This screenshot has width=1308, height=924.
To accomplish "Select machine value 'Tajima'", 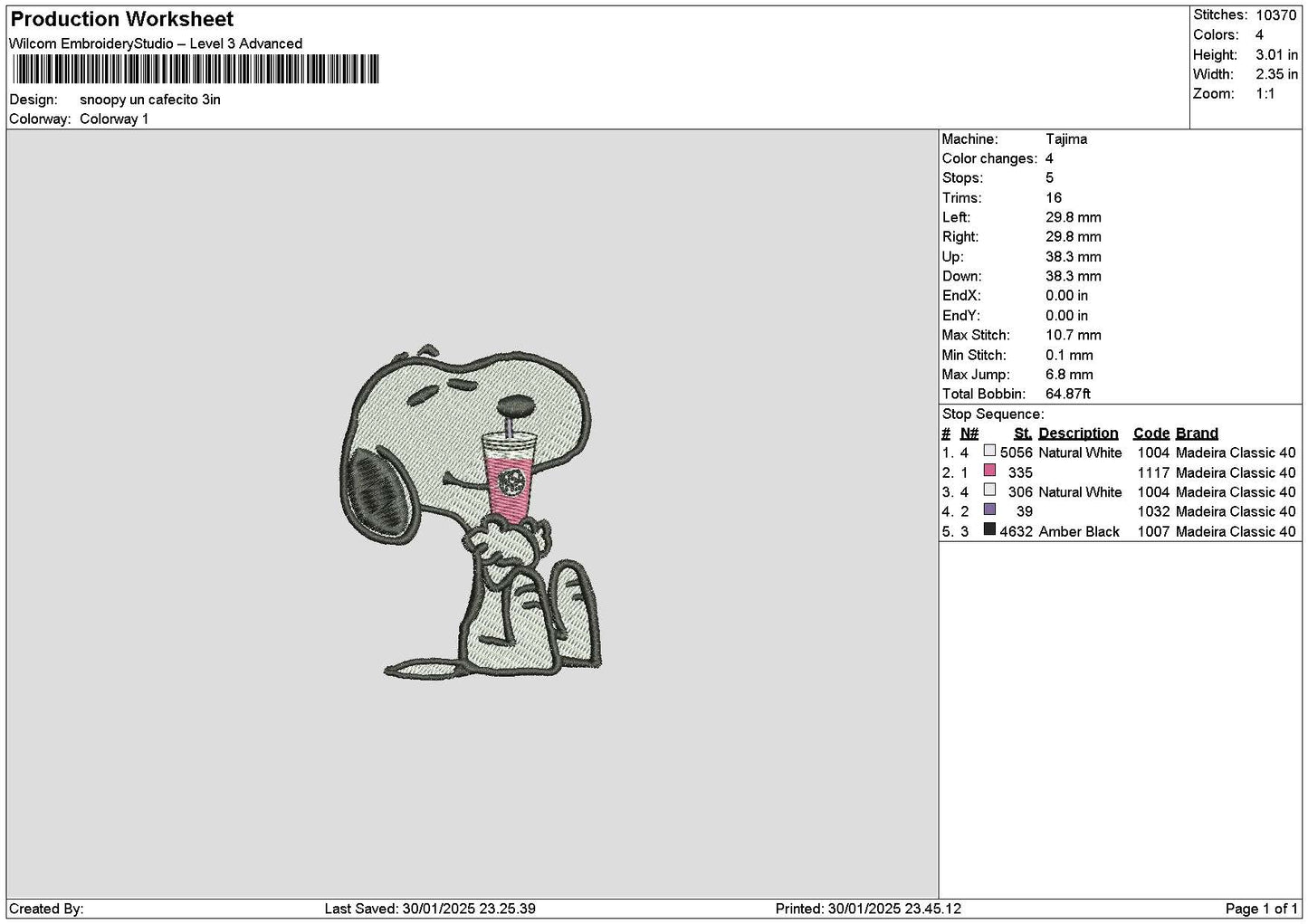I will click(1066, 139).
